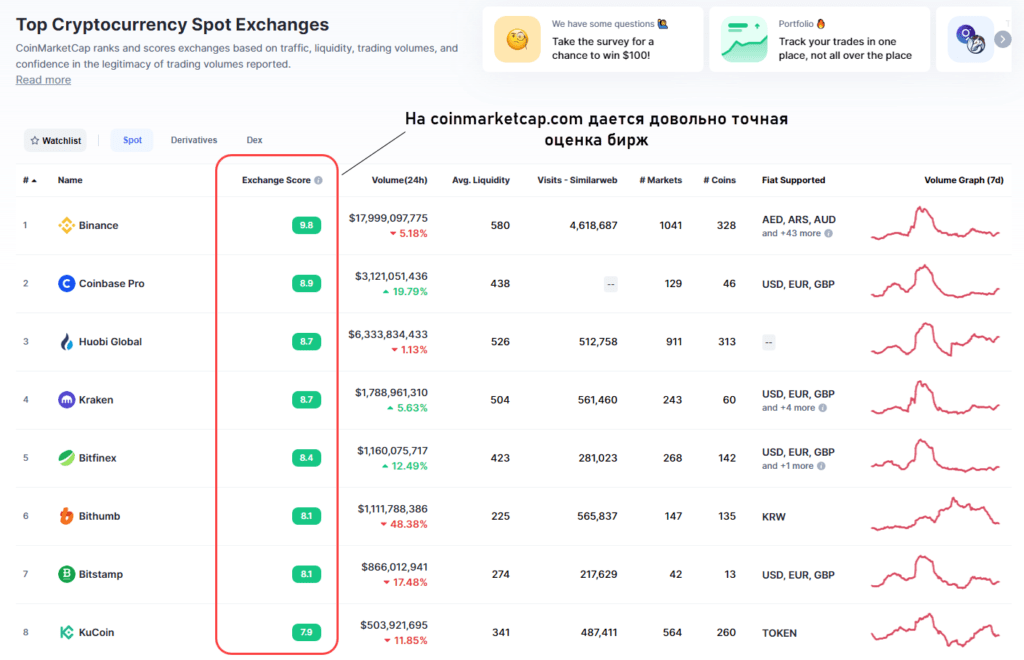Click the Exchange Score info icon
Viewport: 1024px width, 660px height.
(x=318, y=181)
